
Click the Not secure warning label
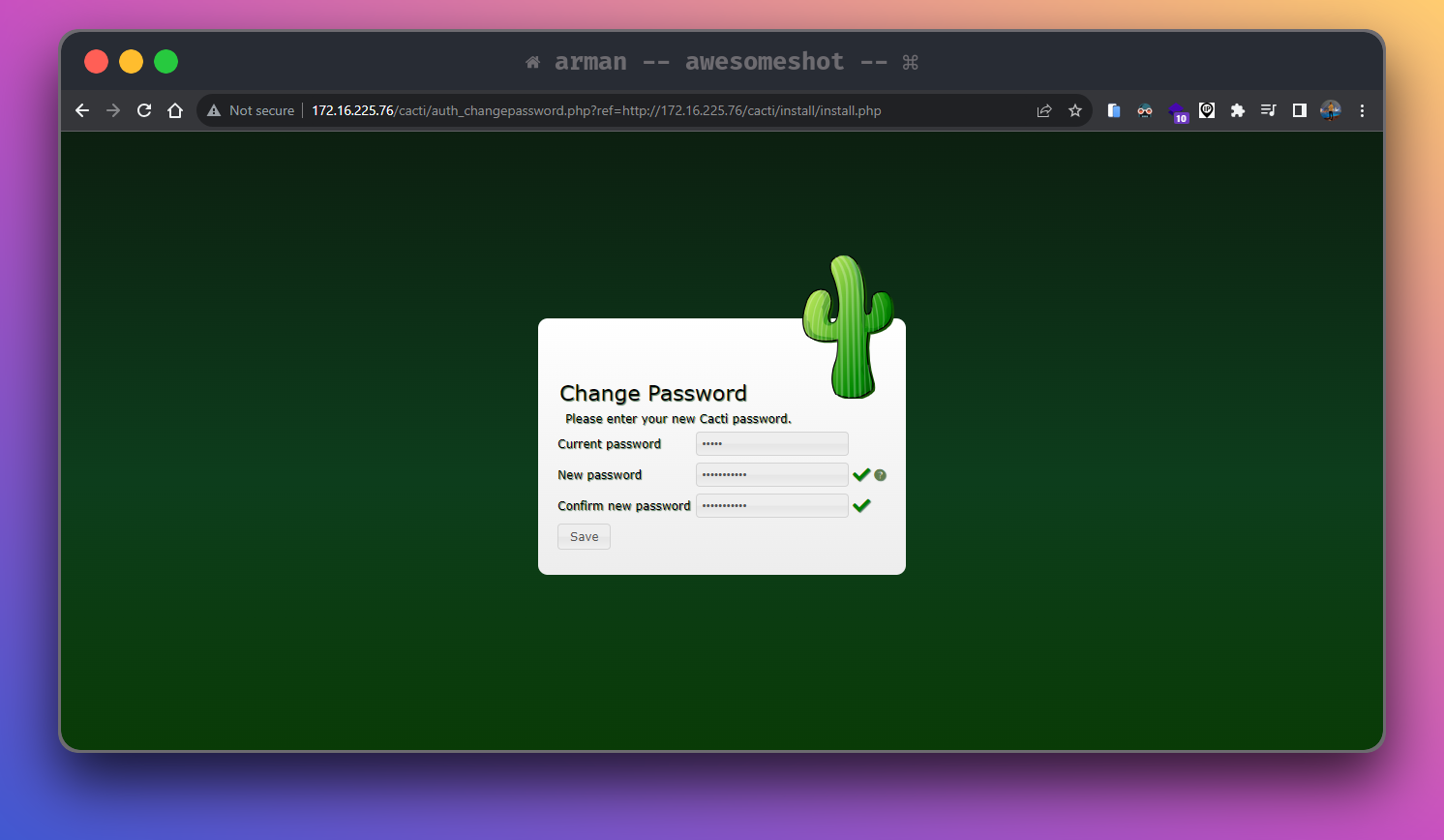pos(250,110)
